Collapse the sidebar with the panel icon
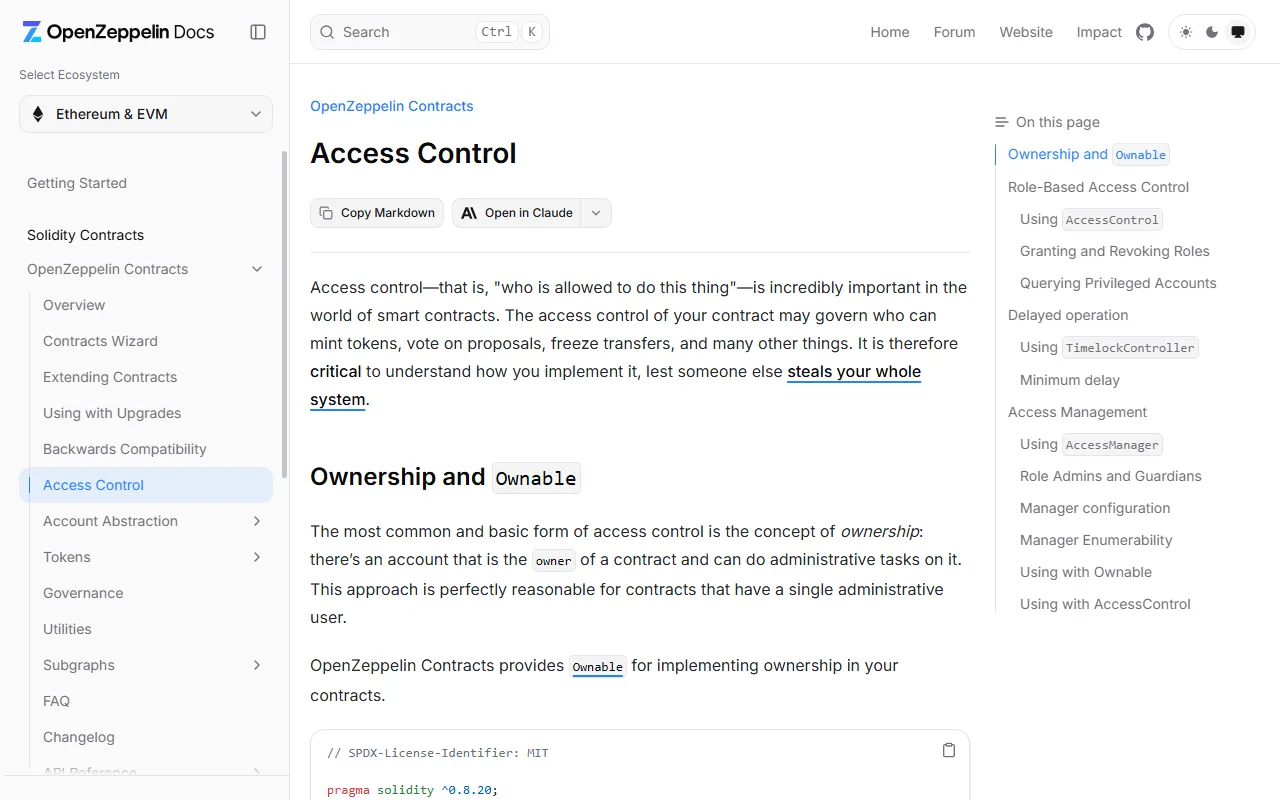1280x800 pixels. tap(258, 32)
